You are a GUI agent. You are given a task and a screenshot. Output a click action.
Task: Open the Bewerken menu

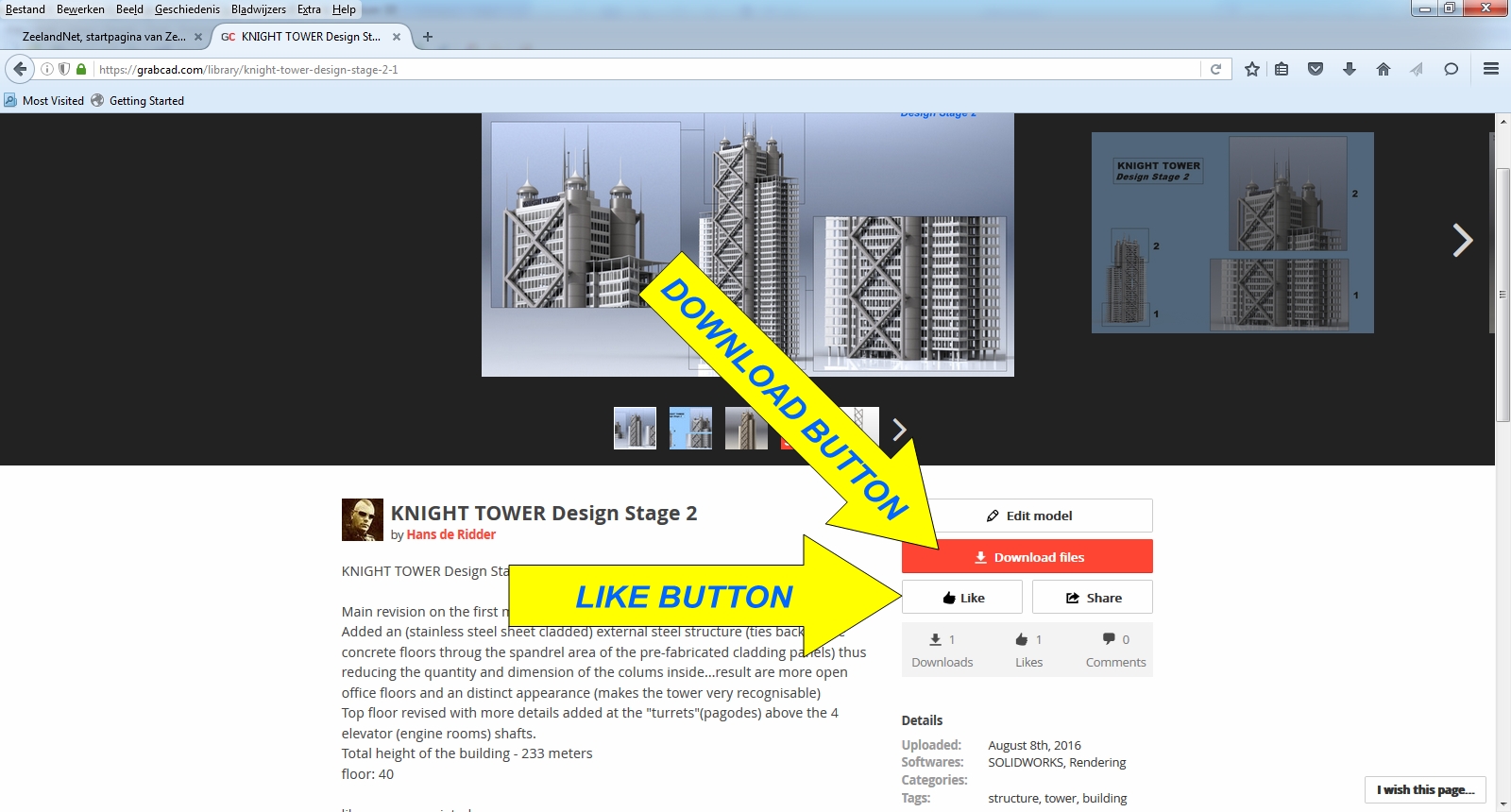point(80,9)
